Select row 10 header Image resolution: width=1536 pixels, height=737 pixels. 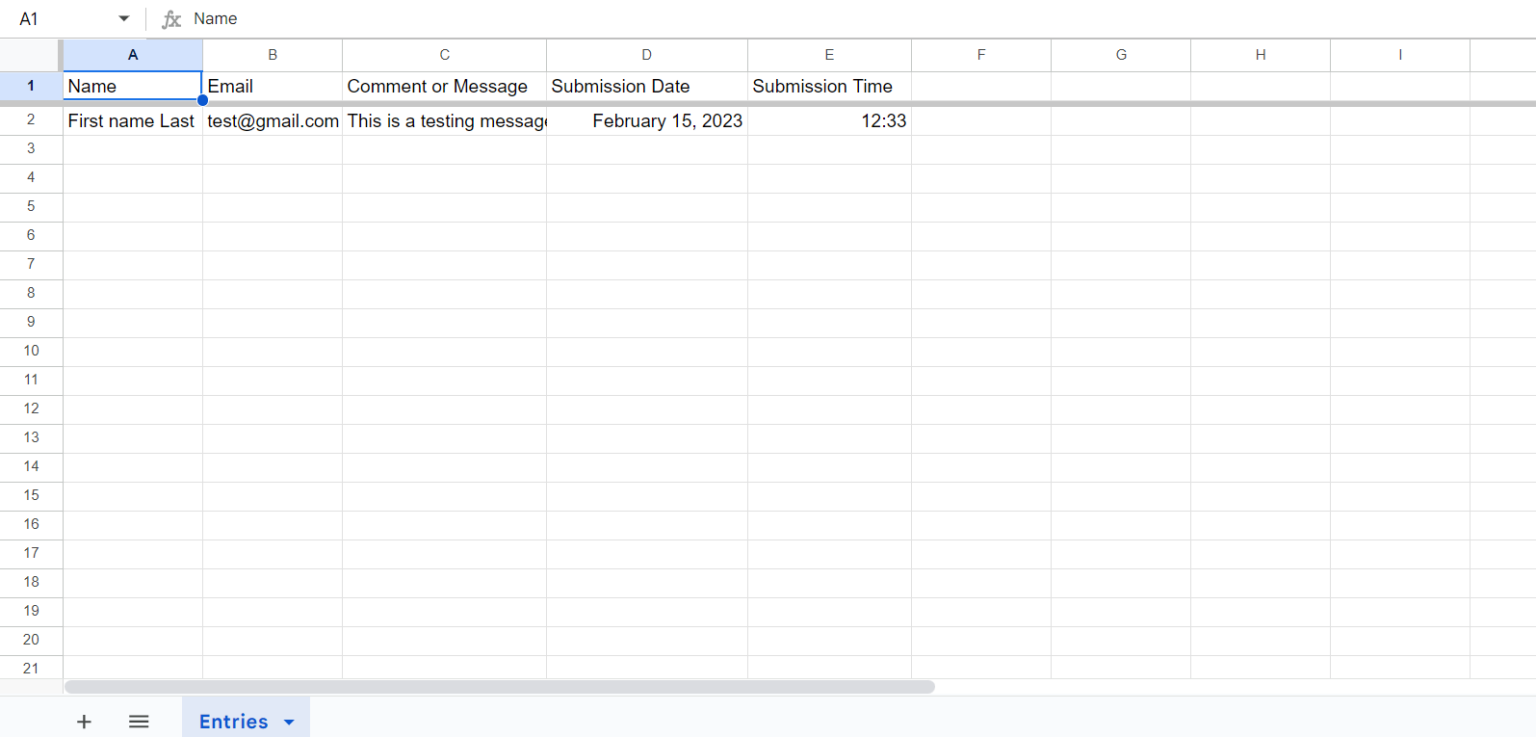30,350
